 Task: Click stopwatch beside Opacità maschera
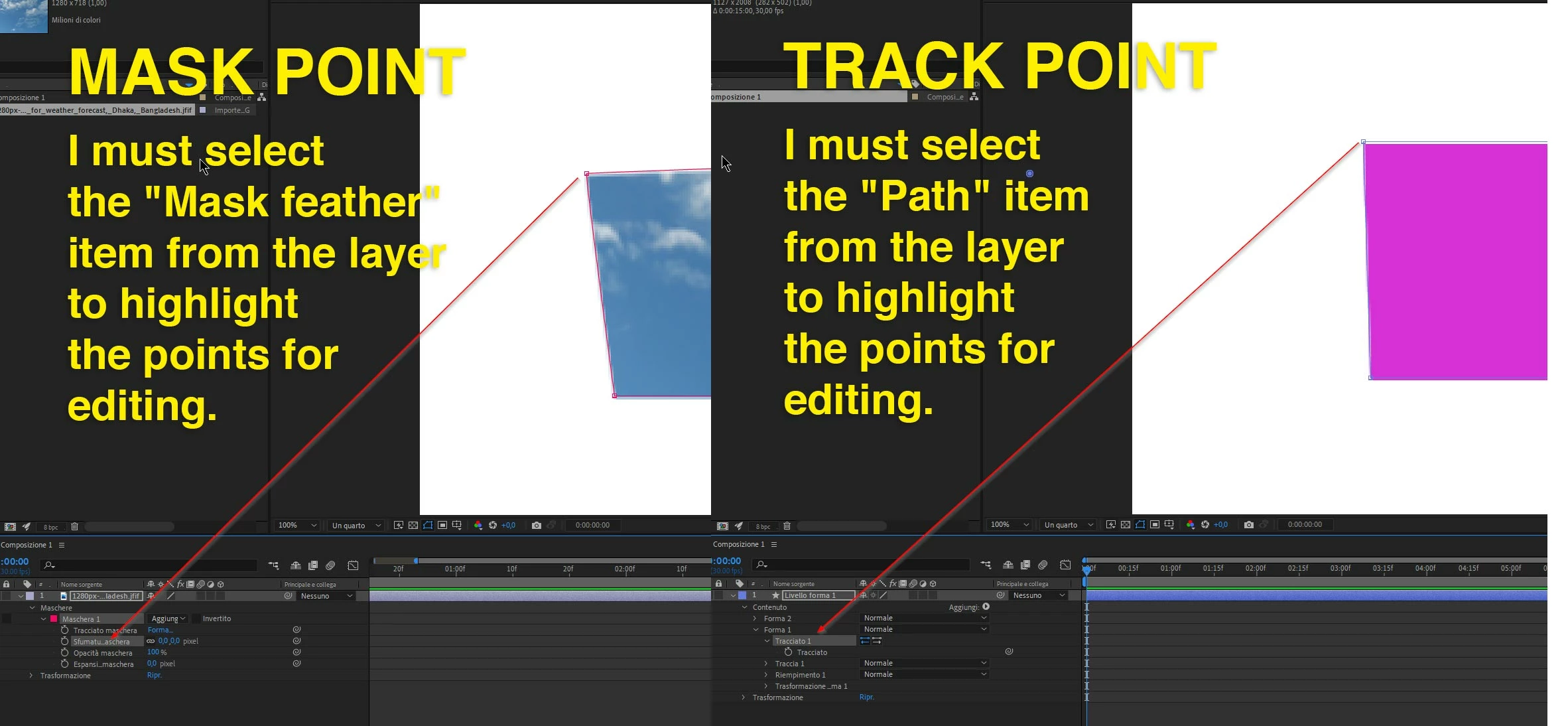pos(64,652)
